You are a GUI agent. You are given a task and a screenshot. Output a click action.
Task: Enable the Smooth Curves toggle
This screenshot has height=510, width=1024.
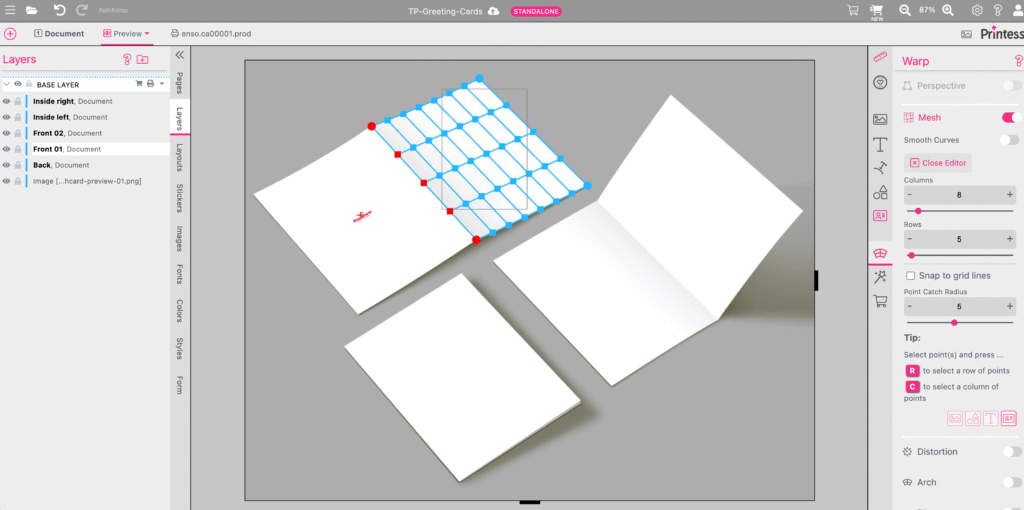[x=1010, y=140]
